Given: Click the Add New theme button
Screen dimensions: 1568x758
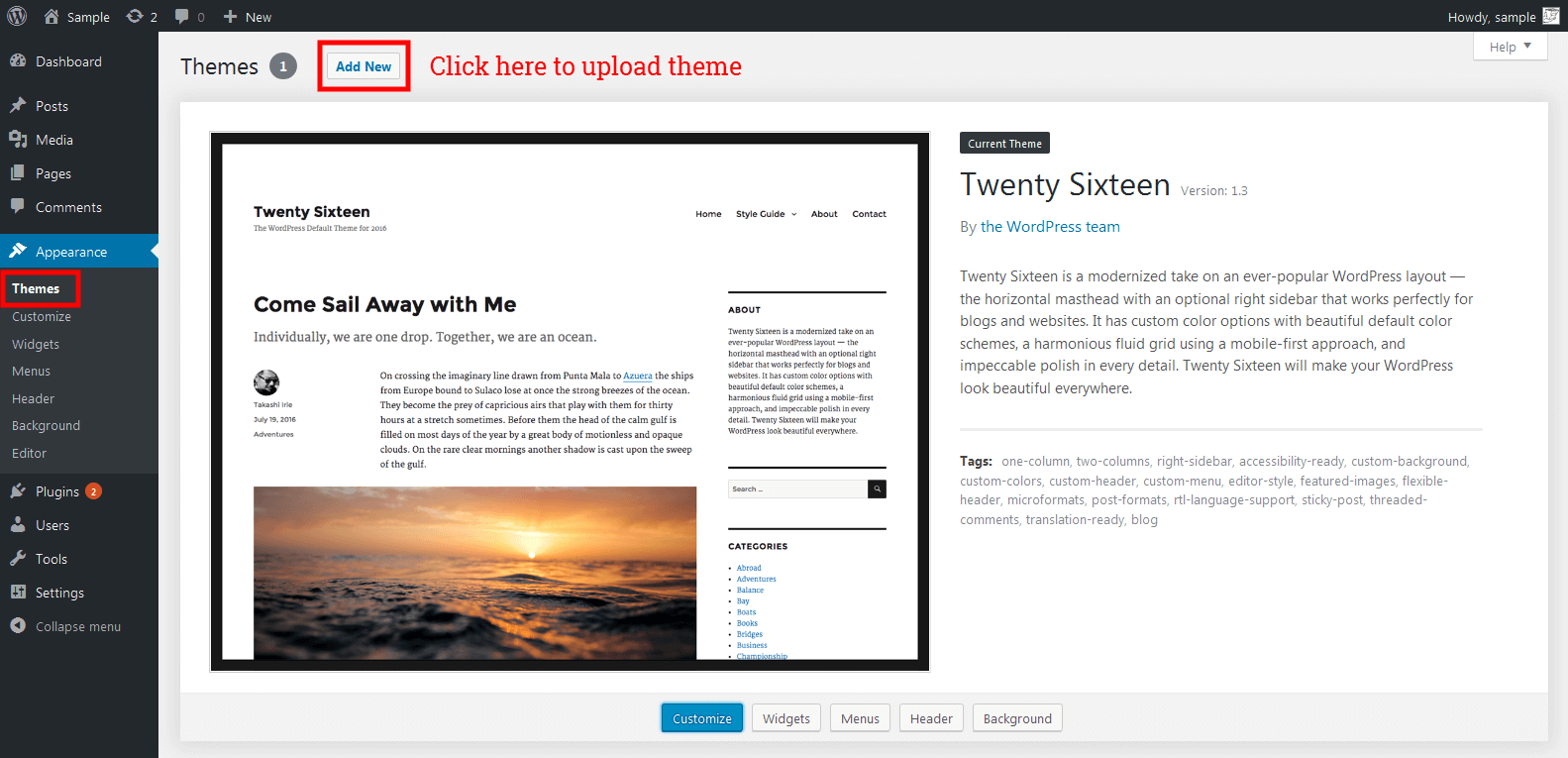Looking at the screenshot, I should (x=364, y=66).
